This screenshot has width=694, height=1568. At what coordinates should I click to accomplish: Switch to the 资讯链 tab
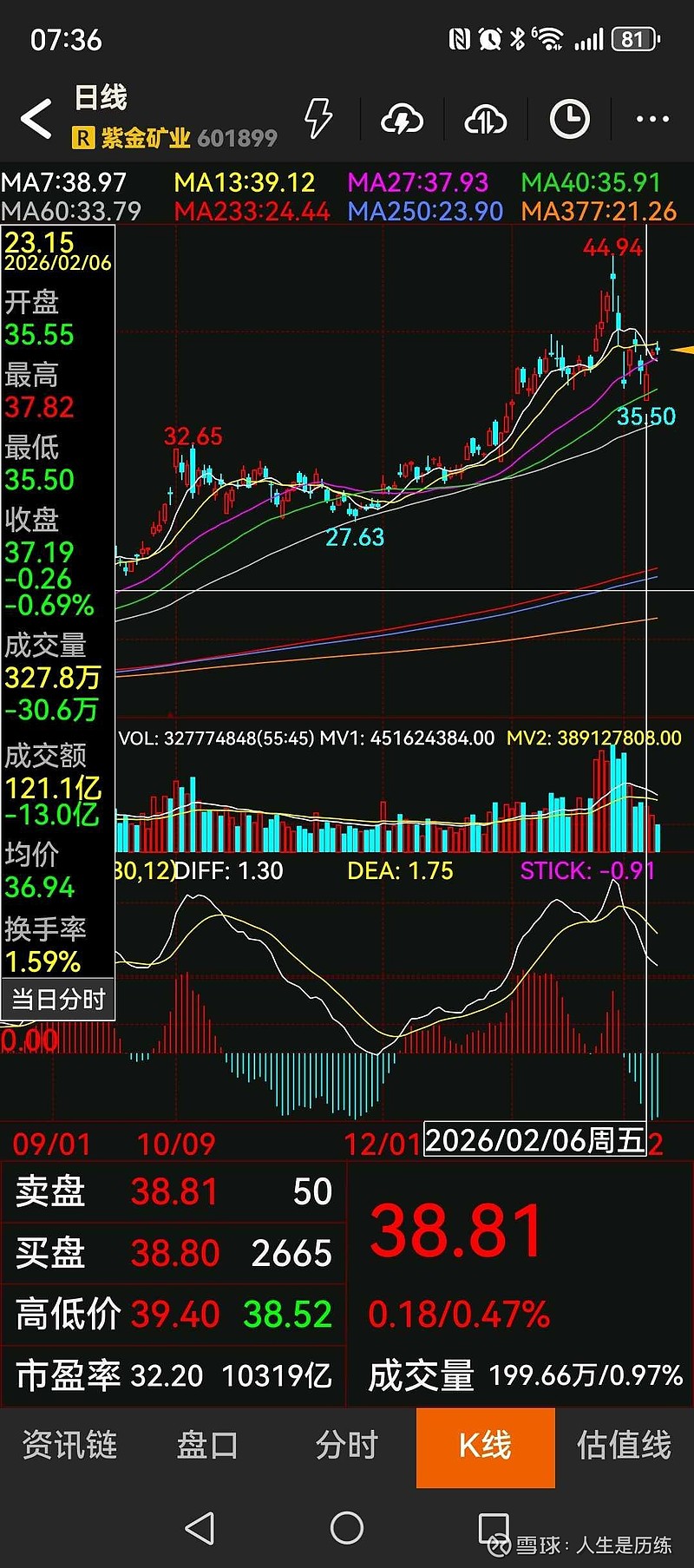[x=69, y=1446]
